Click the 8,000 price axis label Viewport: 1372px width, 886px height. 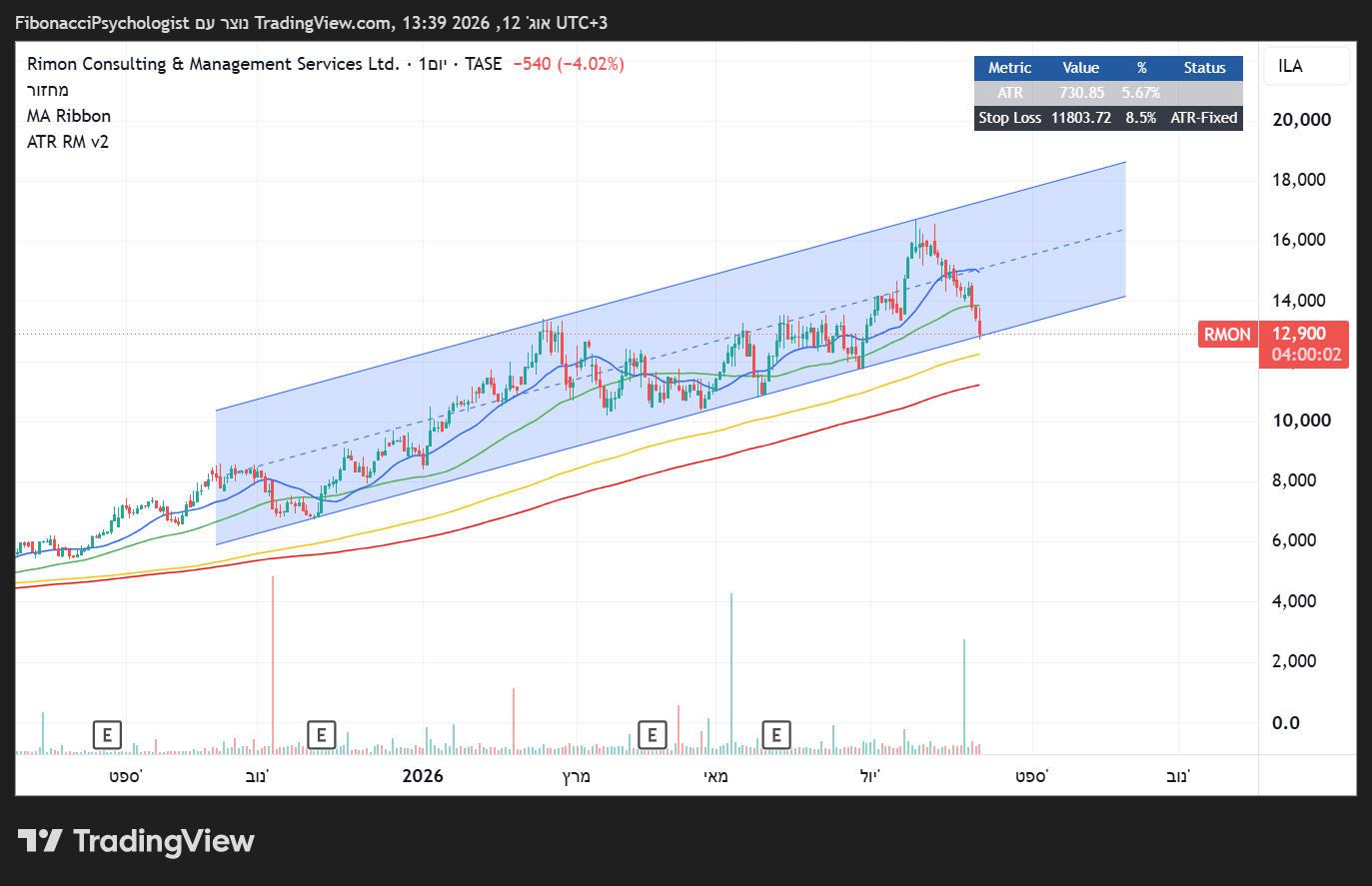click(x=1294, y=480)
